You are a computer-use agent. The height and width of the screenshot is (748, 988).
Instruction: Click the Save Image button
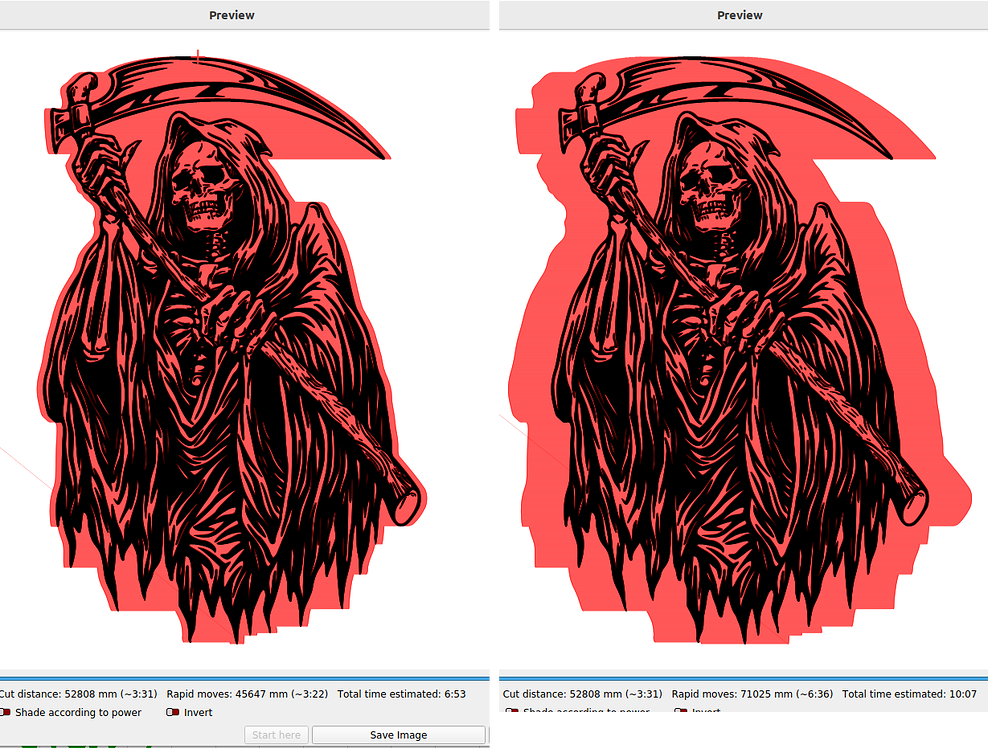(398, 735)
